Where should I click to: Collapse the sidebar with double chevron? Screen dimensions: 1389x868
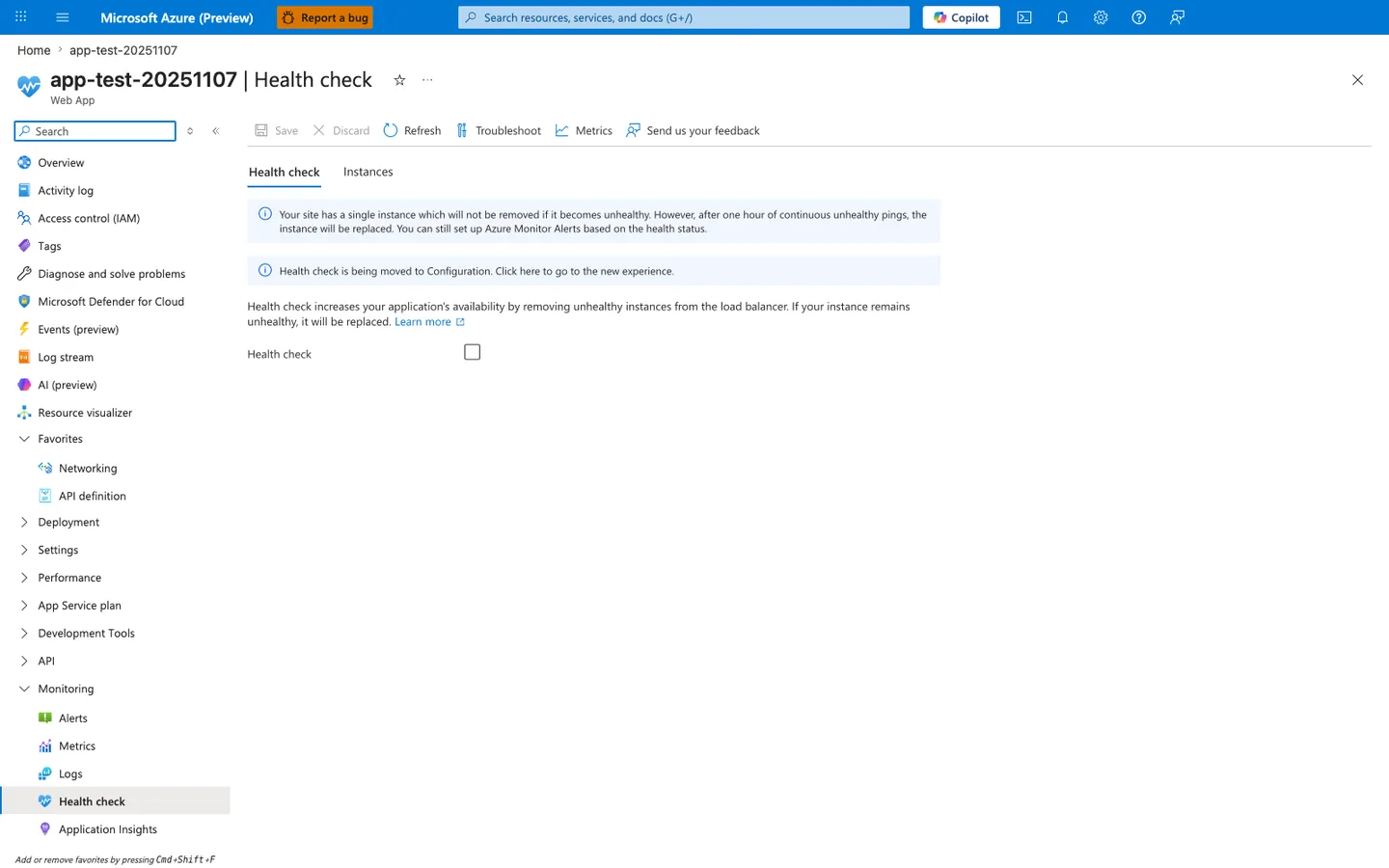click(216, 131)
